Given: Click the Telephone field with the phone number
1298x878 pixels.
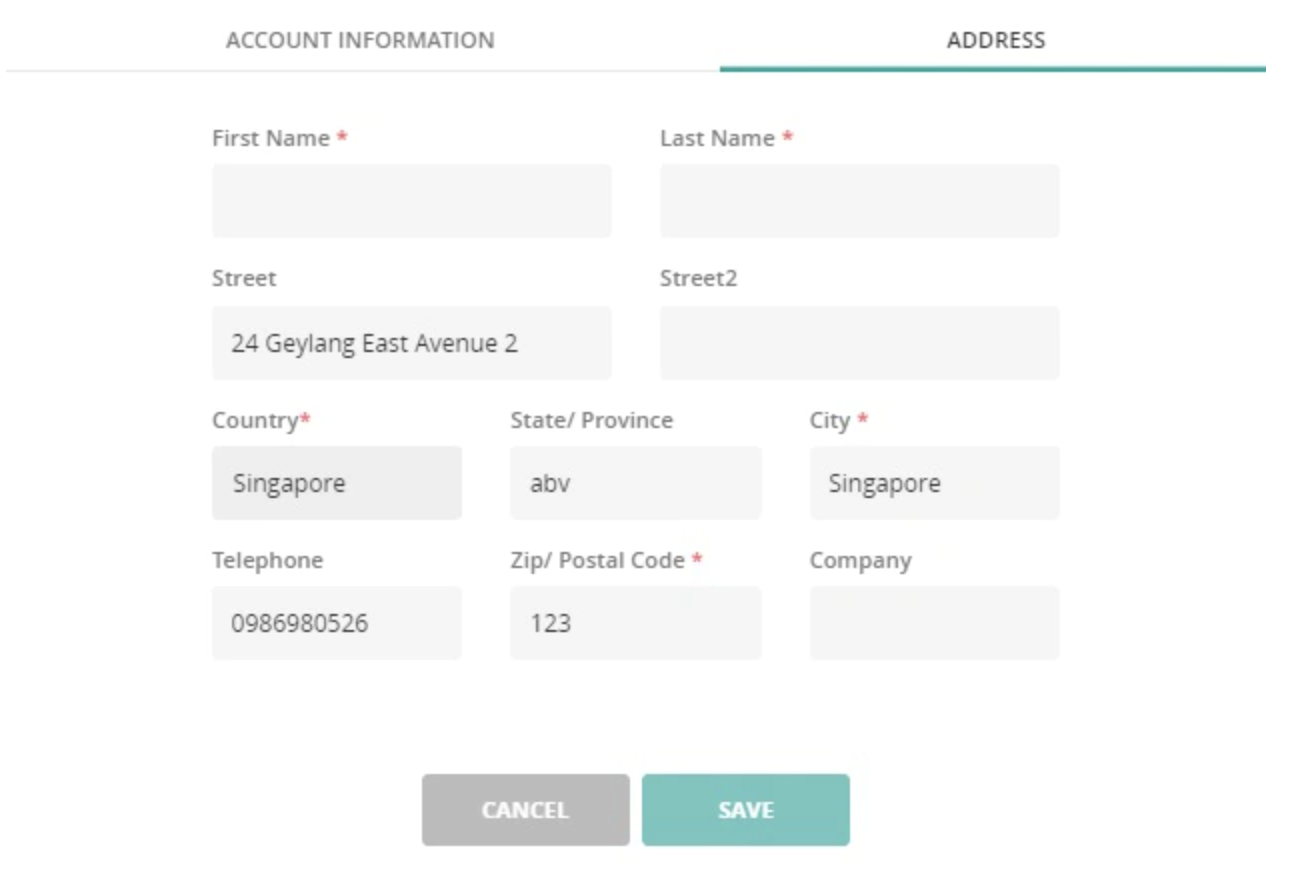Looking at the screenshot, I should pos(337,621).
